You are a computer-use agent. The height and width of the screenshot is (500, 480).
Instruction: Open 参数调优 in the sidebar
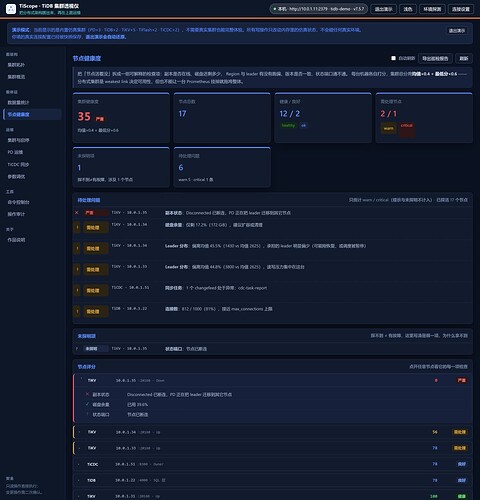tap(32, 176)
